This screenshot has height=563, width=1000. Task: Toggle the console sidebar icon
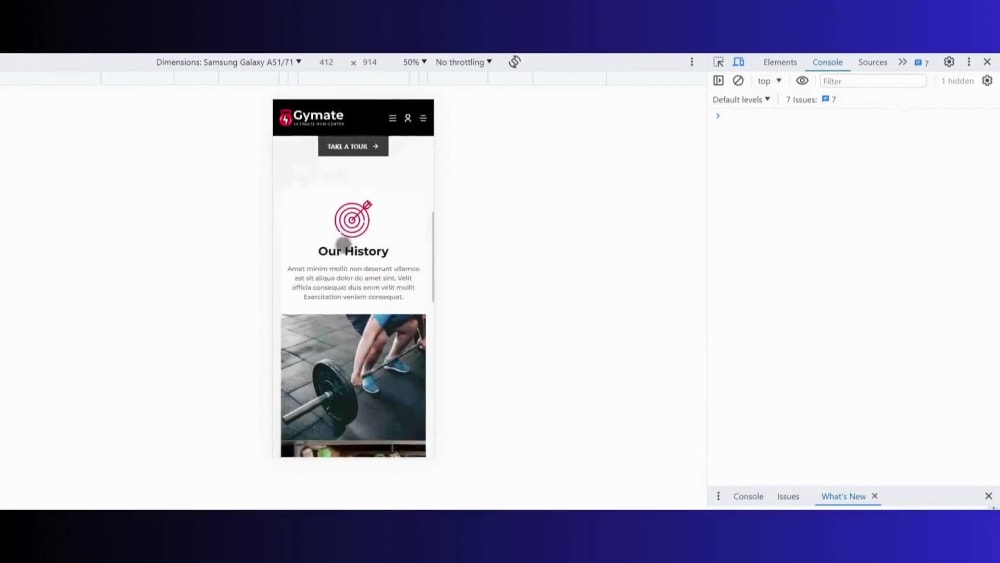coord(718,81)
